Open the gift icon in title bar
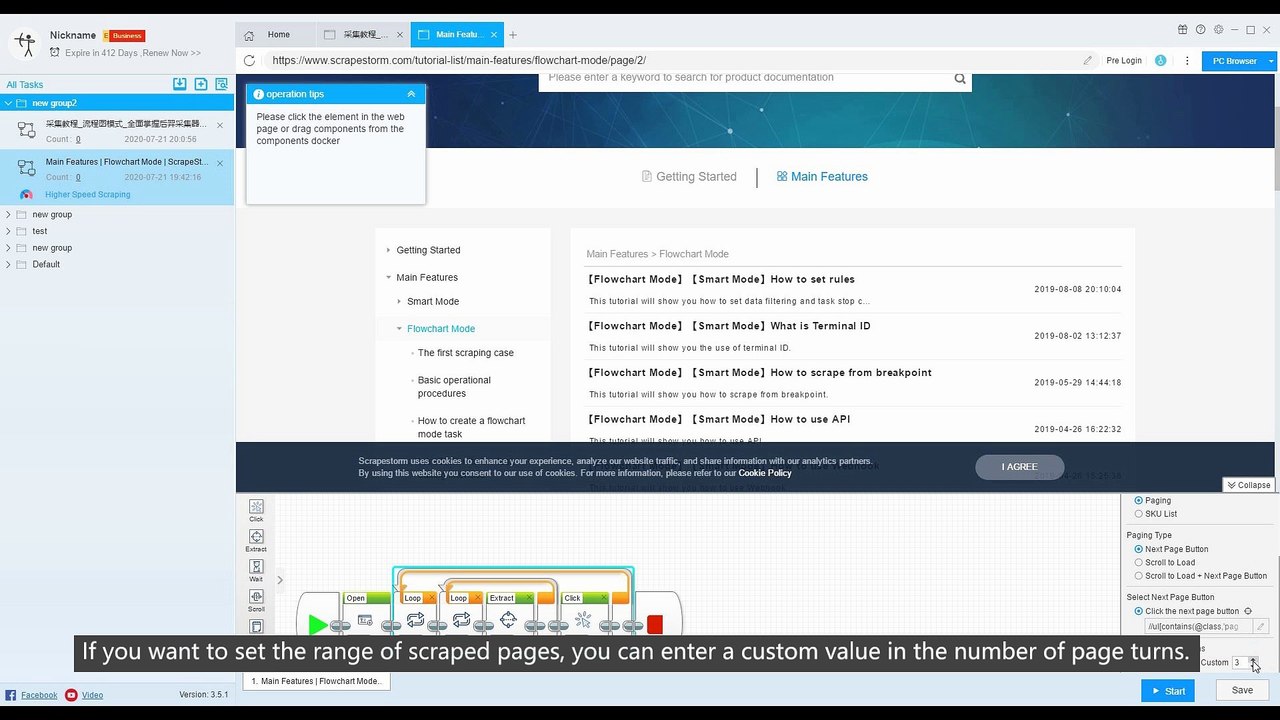The image size is (1280, 720). coord(1183,30)
